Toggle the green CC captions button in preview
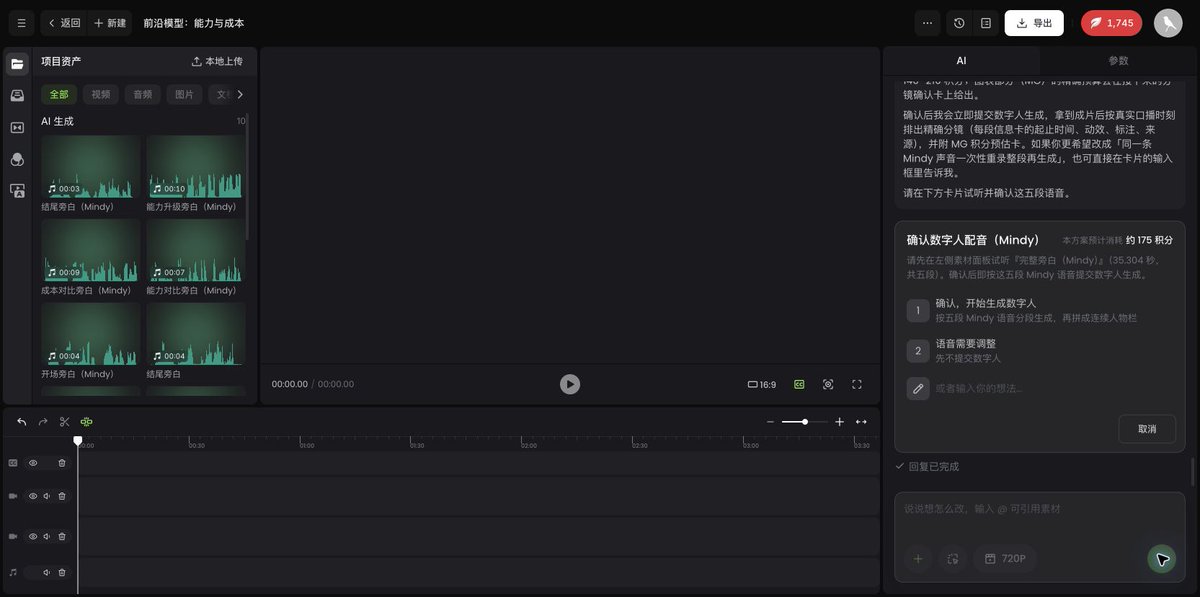Viewport: 1200px width, 597px height. 799,384
